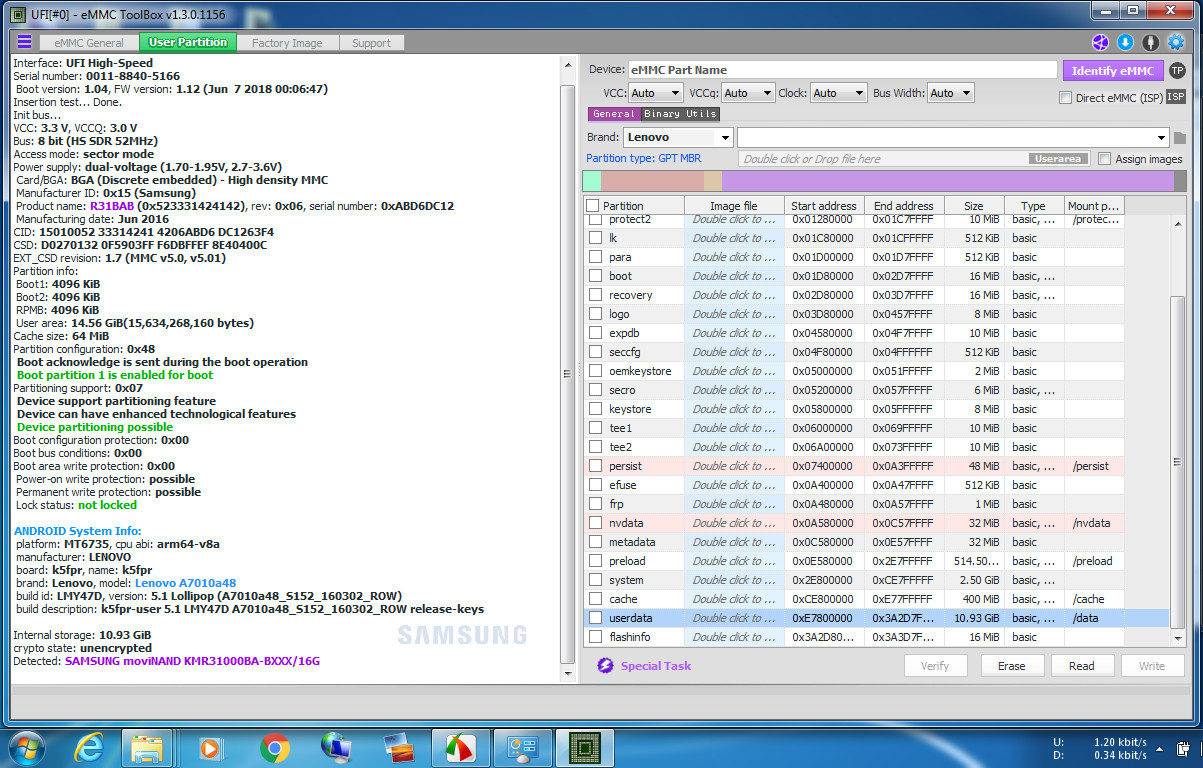
Task: Toggle the select-all checkbox in the Partition header
Action: 593,206
